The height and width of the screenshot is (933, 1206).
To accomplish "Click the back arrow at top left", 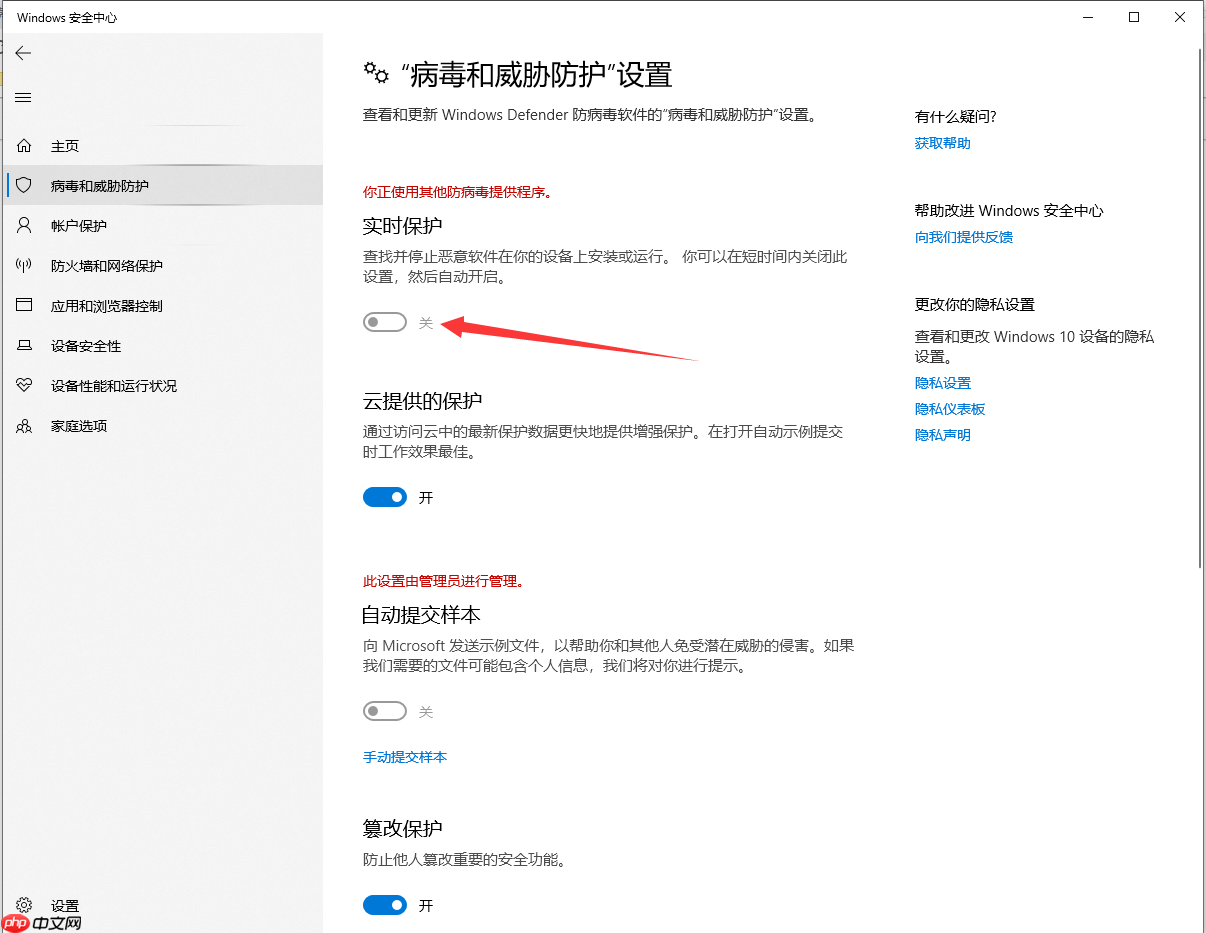I will click(x=23, y=53).
